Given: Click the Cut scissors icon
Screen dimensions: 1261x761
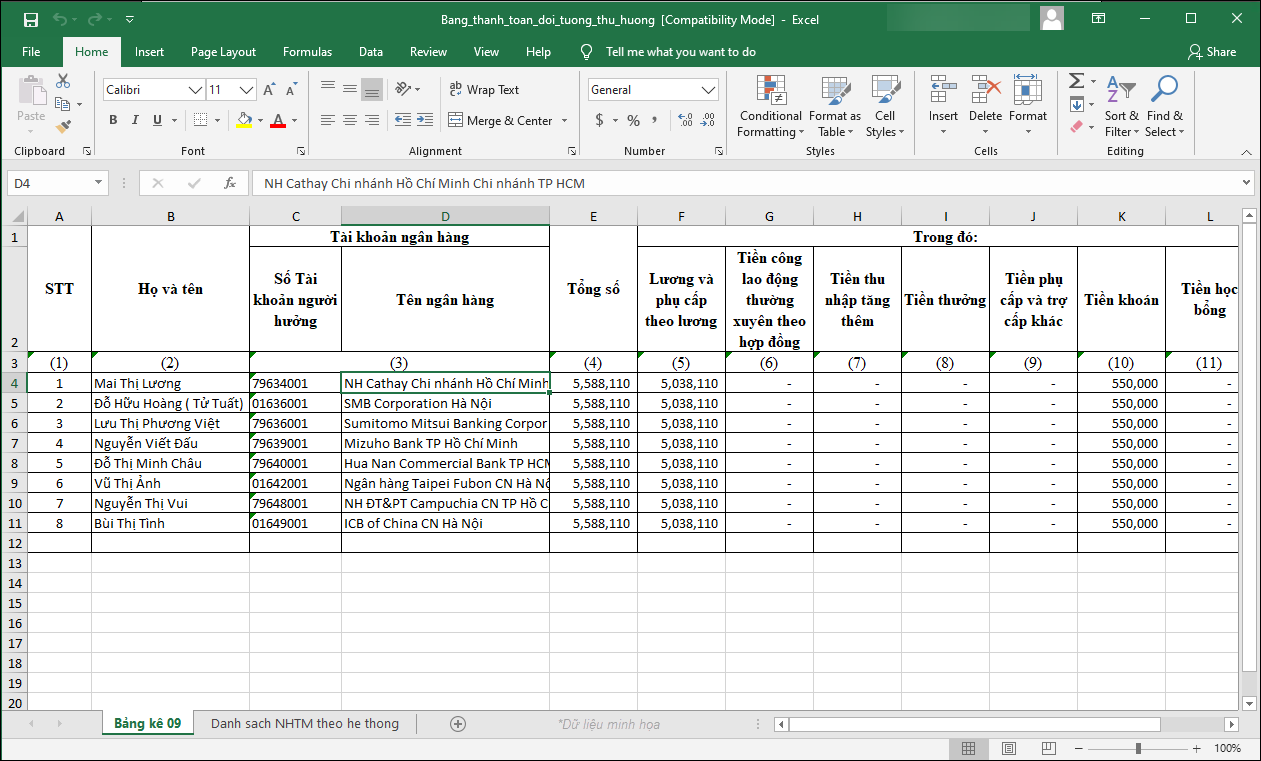Looking at the screenshot, I should [63, 81].
